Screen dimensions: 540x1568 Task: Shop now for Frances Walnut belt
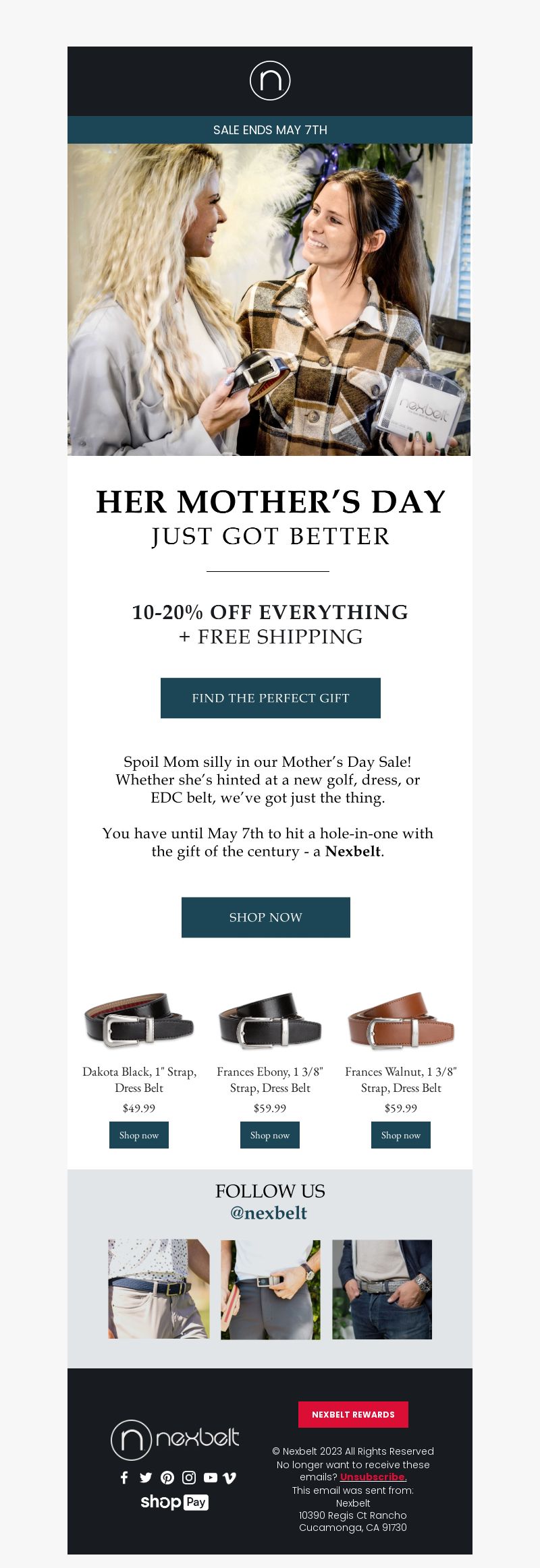[x=401, y=1135]
